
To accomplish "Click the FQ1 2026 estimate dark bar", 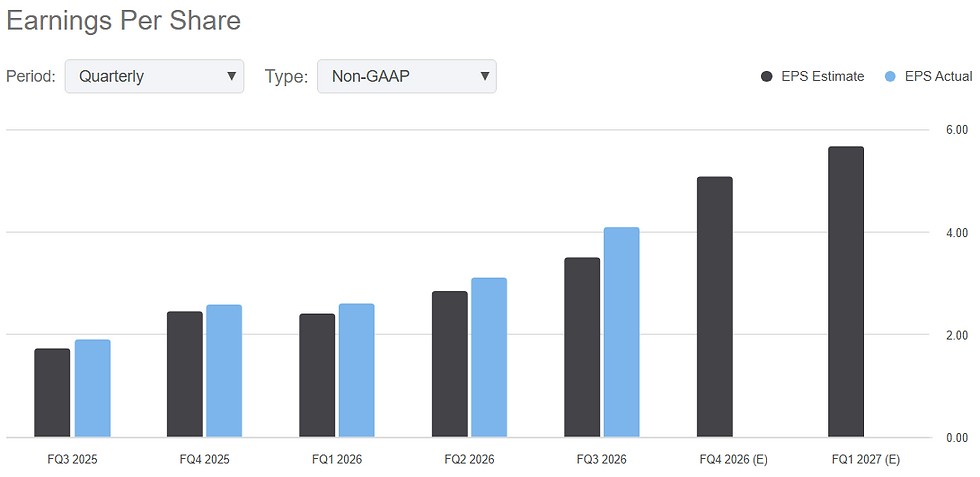I will 317,375.
